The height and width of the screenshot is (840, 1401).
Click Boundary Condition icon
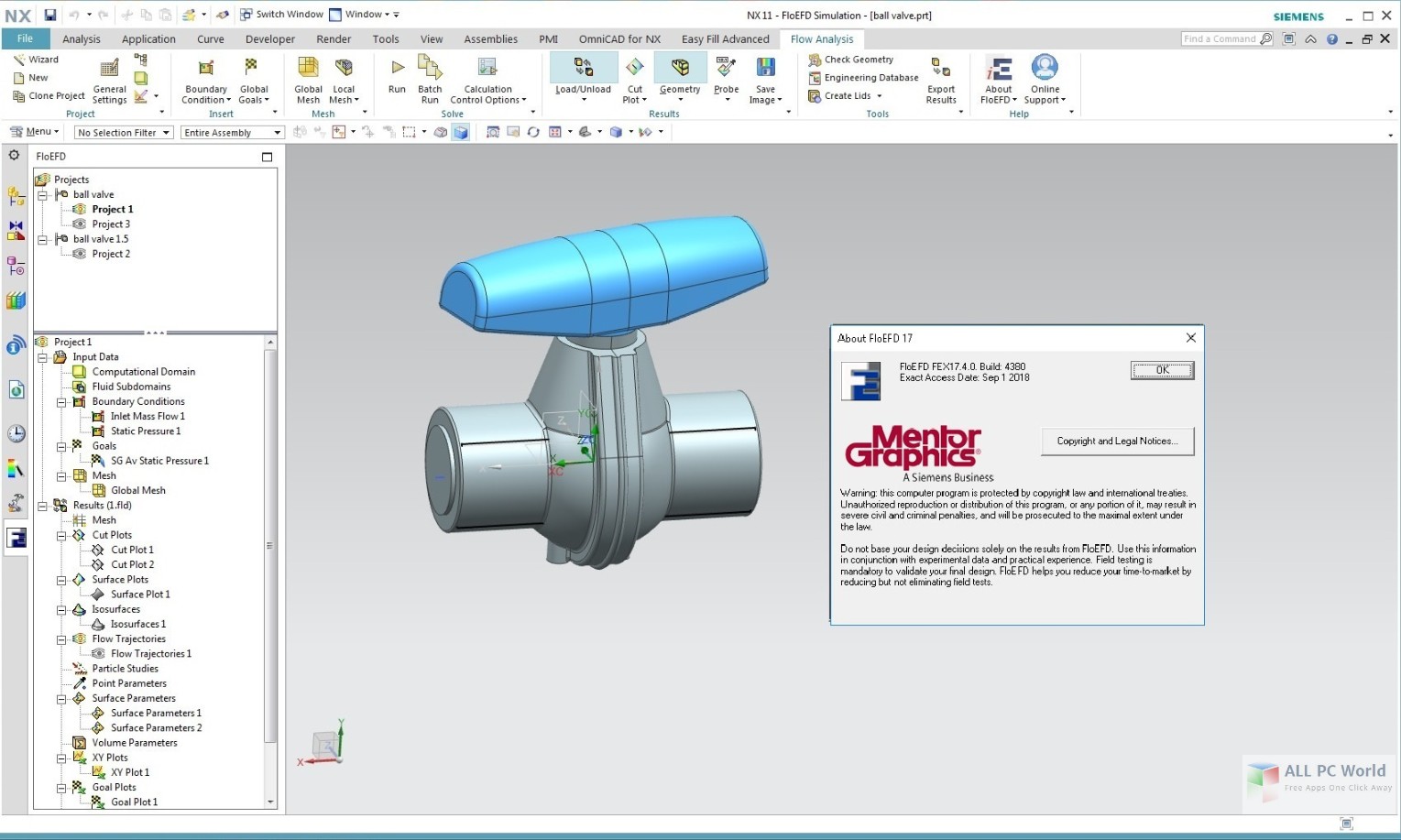click(206, 67)
